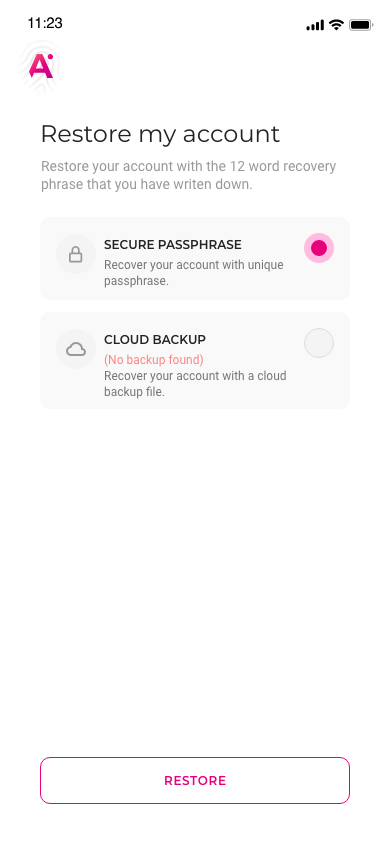Tap the 11:23 clock in status bar
390x844 pixels.
45,23
